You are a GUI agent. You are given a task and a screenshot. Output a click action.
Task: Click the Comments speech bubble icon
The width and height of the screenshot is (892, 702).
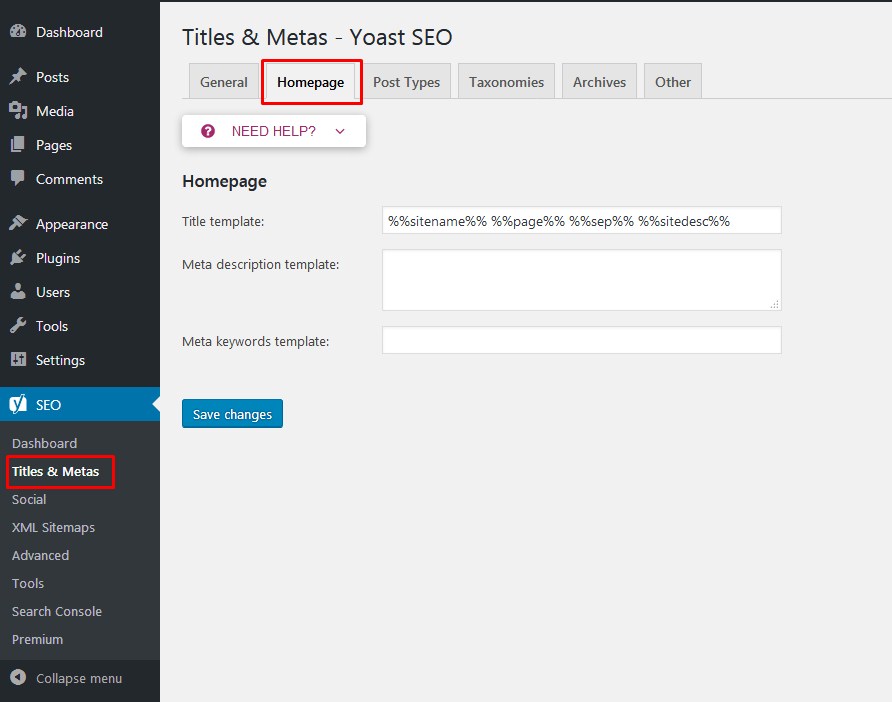[18, 178]
